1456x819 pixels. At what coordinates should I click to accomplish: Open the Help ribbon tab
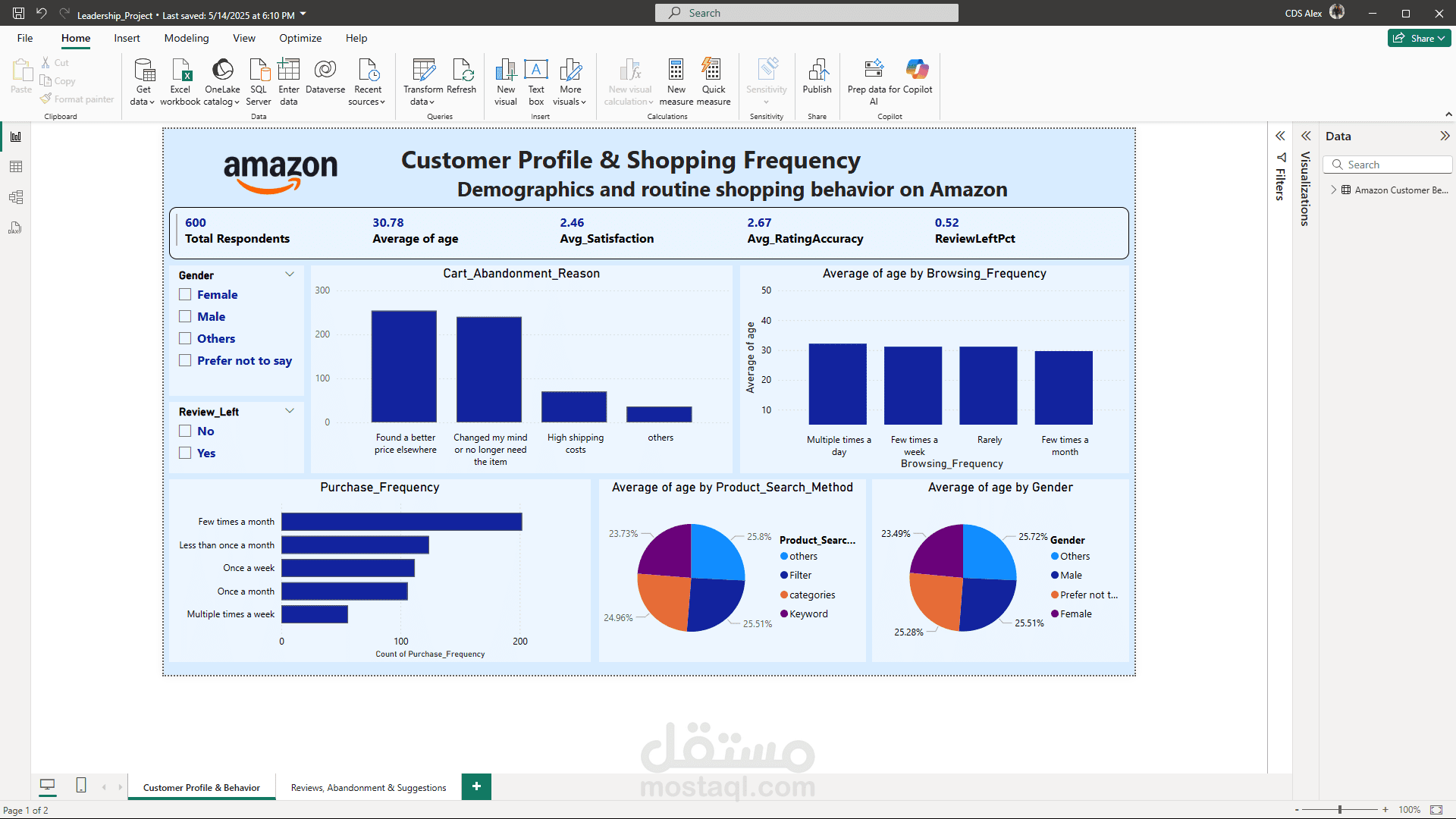356,38
